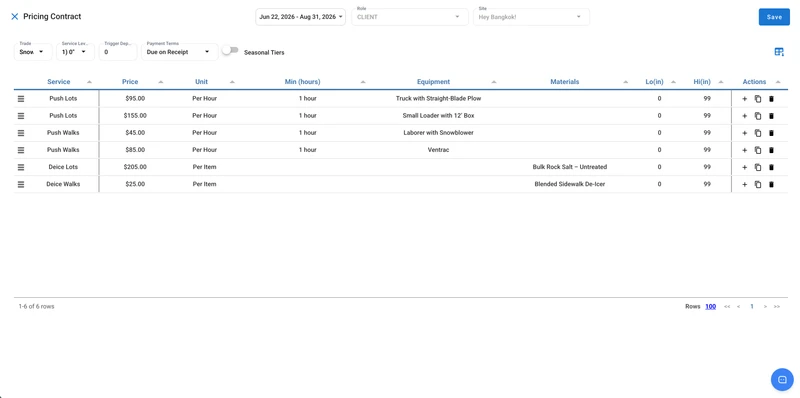The image size is (800, 398).
Task: Click the table export icon
Action: [779, 52]
